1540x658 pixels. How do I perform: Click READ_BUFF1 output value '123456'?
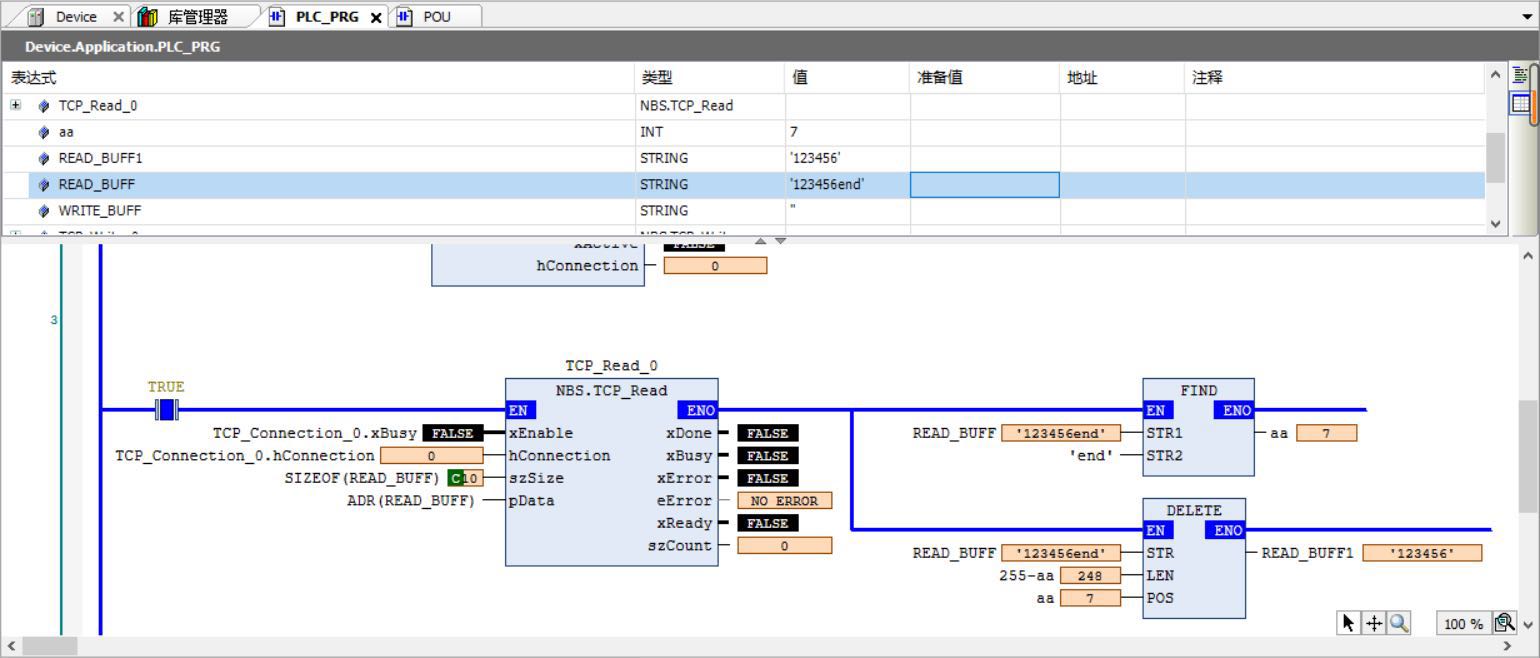tap(1422, 553)
